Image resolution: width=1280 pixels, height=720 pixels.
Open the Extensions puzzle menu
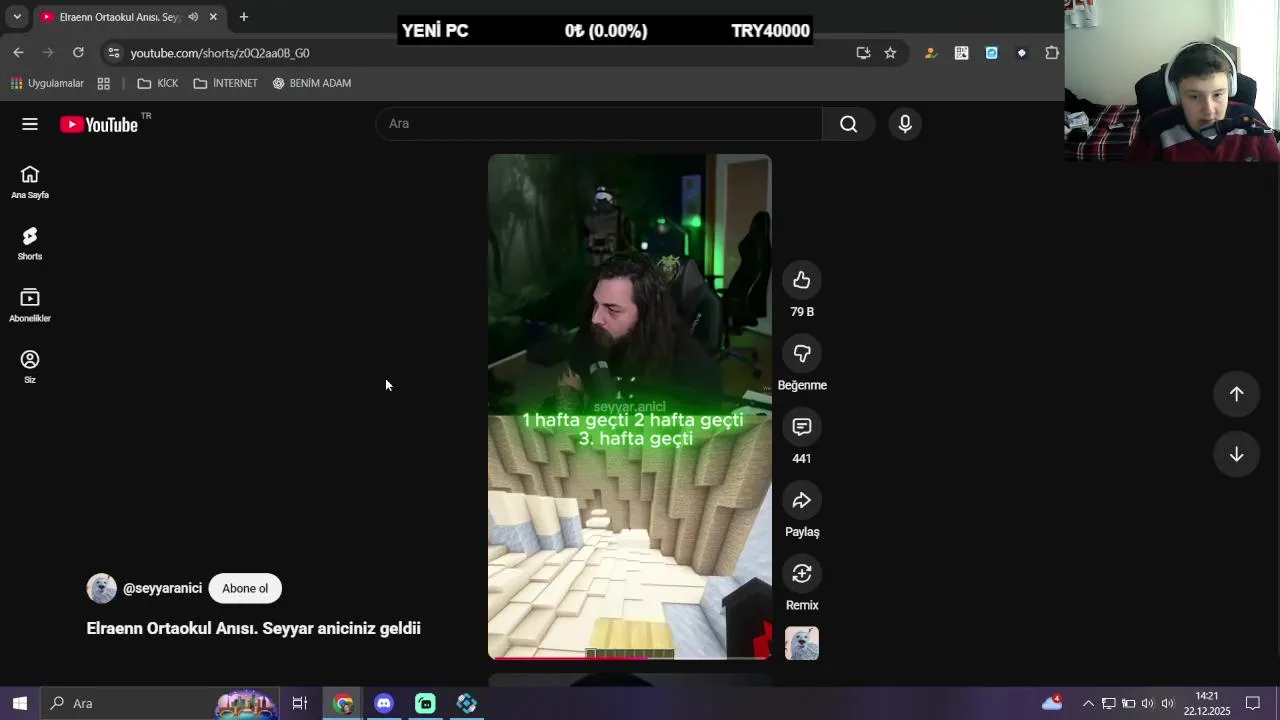pyautogui.click(x=1052, y=53)
